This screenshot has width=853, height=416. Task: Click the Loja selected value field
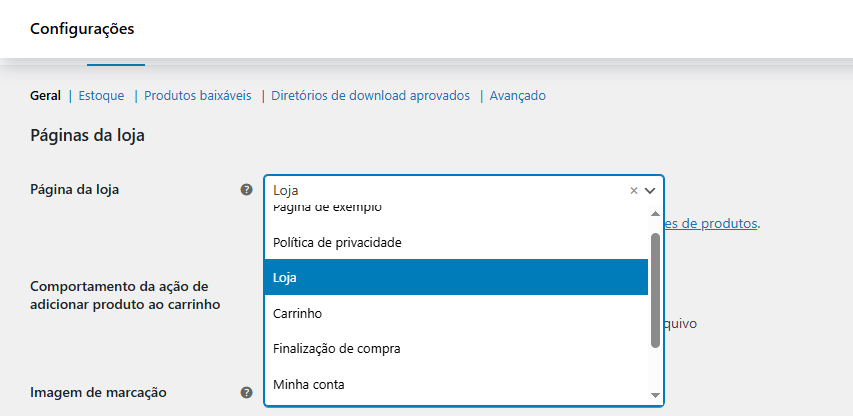click(x=440, y=190)
